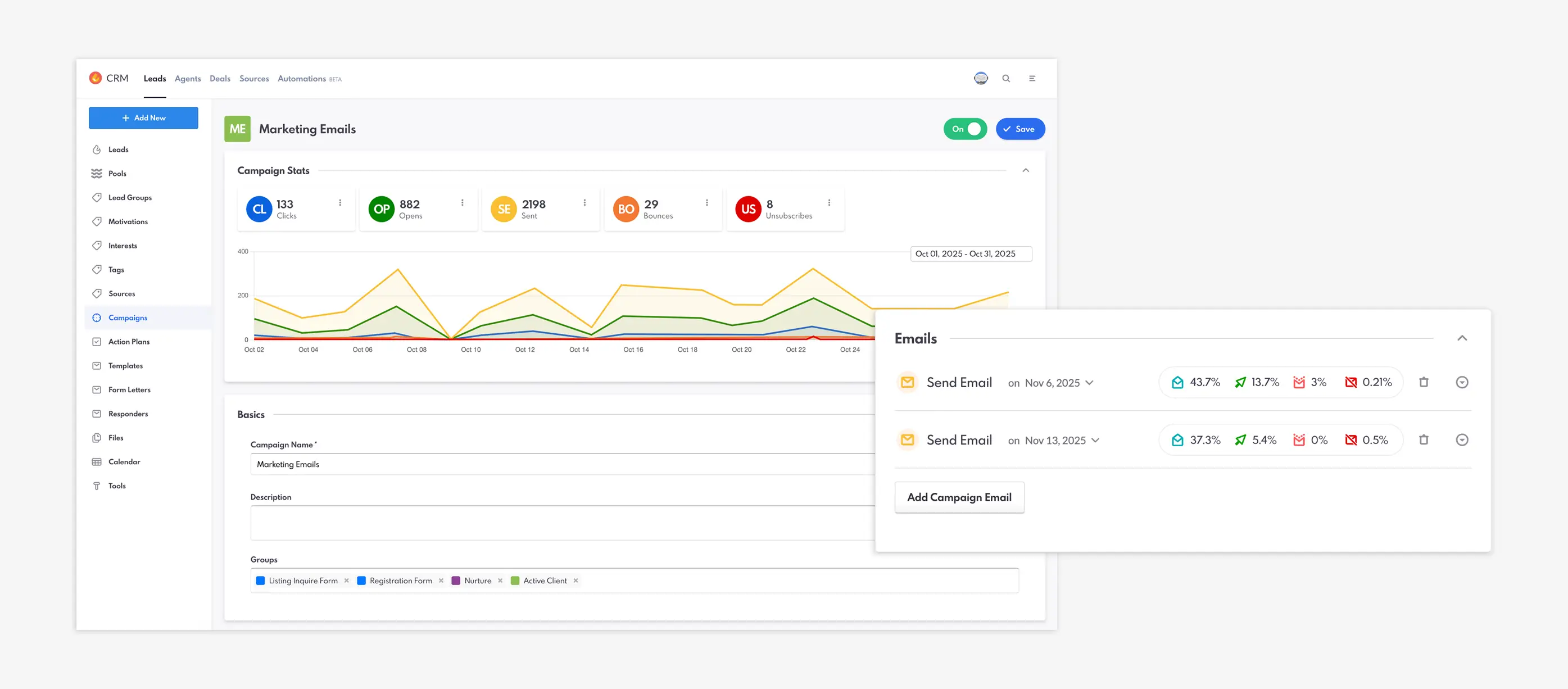The height and width of the screenshot is (689, 1568).
Task: Open the Pools section icon
Action: pyautogui.click(x=97, y=173)
